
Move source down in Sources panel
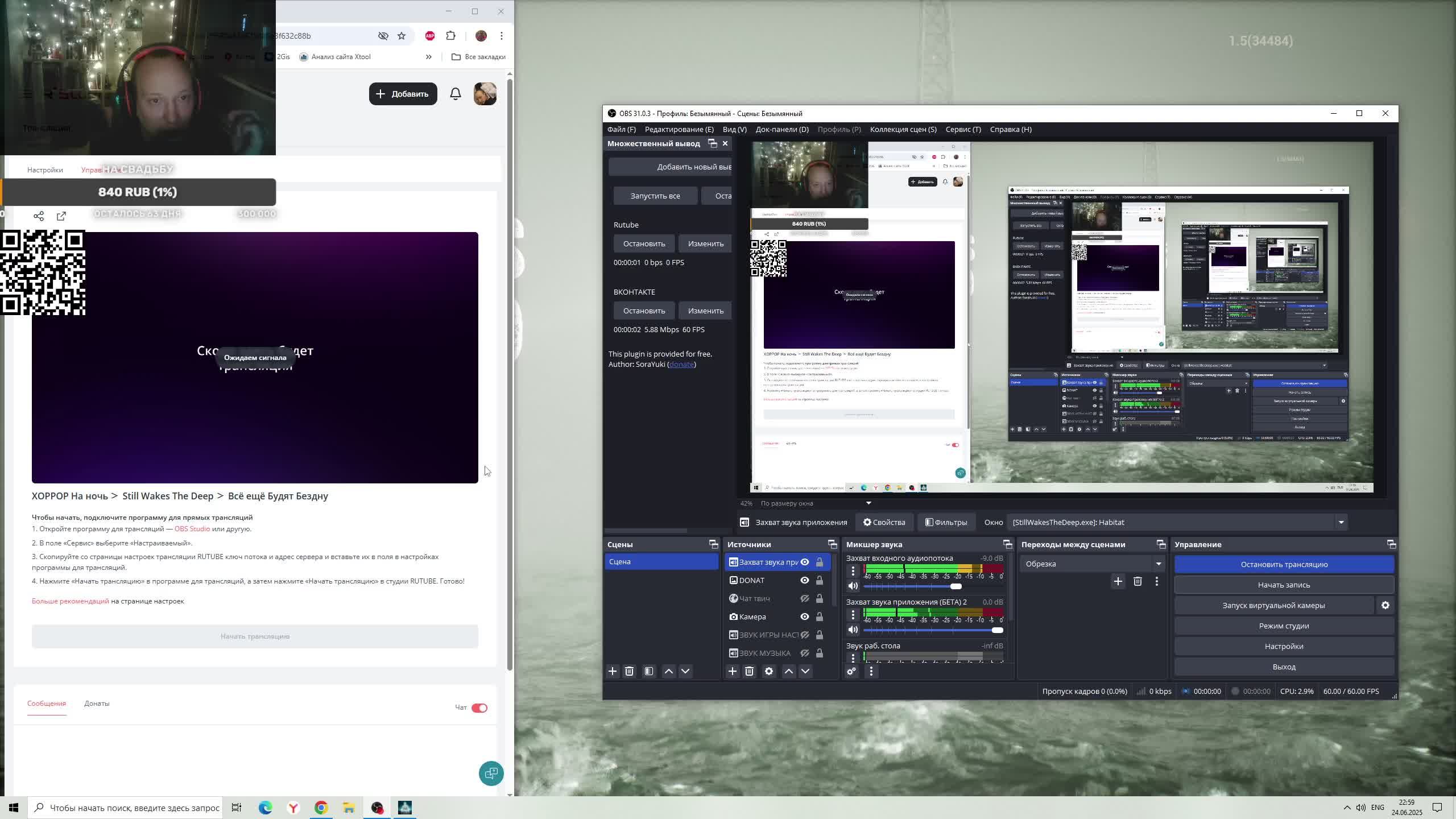805,671
